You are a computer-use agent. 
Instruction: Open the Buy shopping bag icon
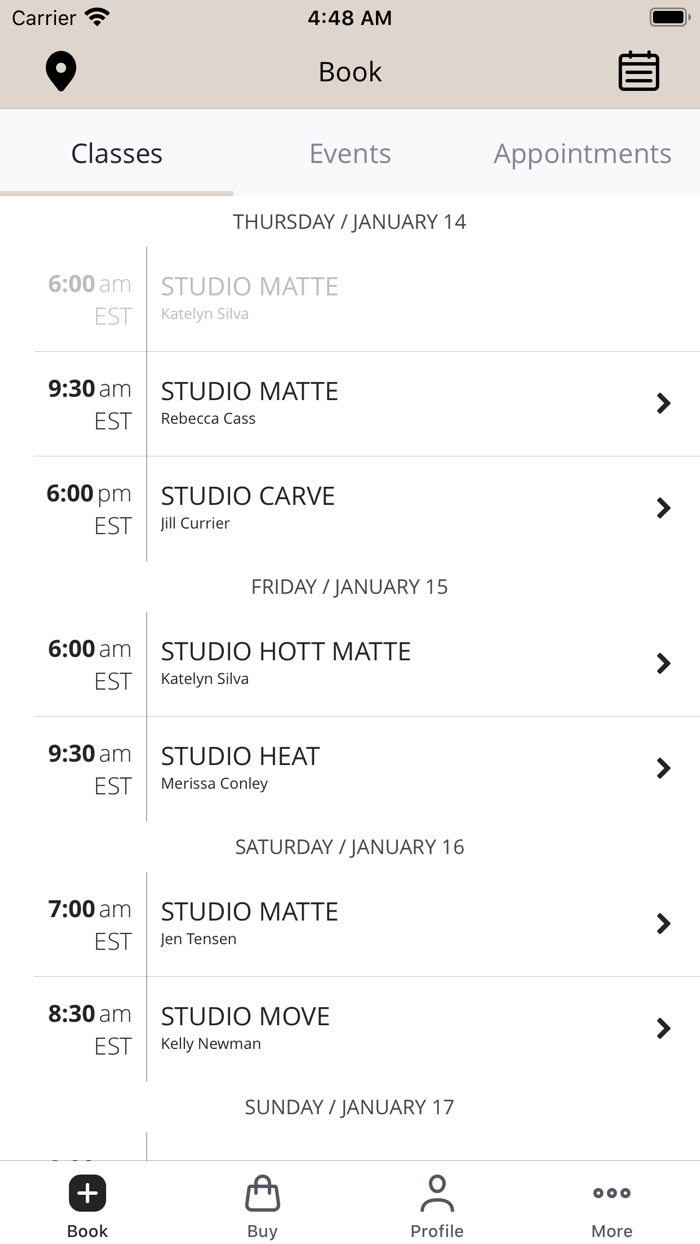tap(262, 1193)
